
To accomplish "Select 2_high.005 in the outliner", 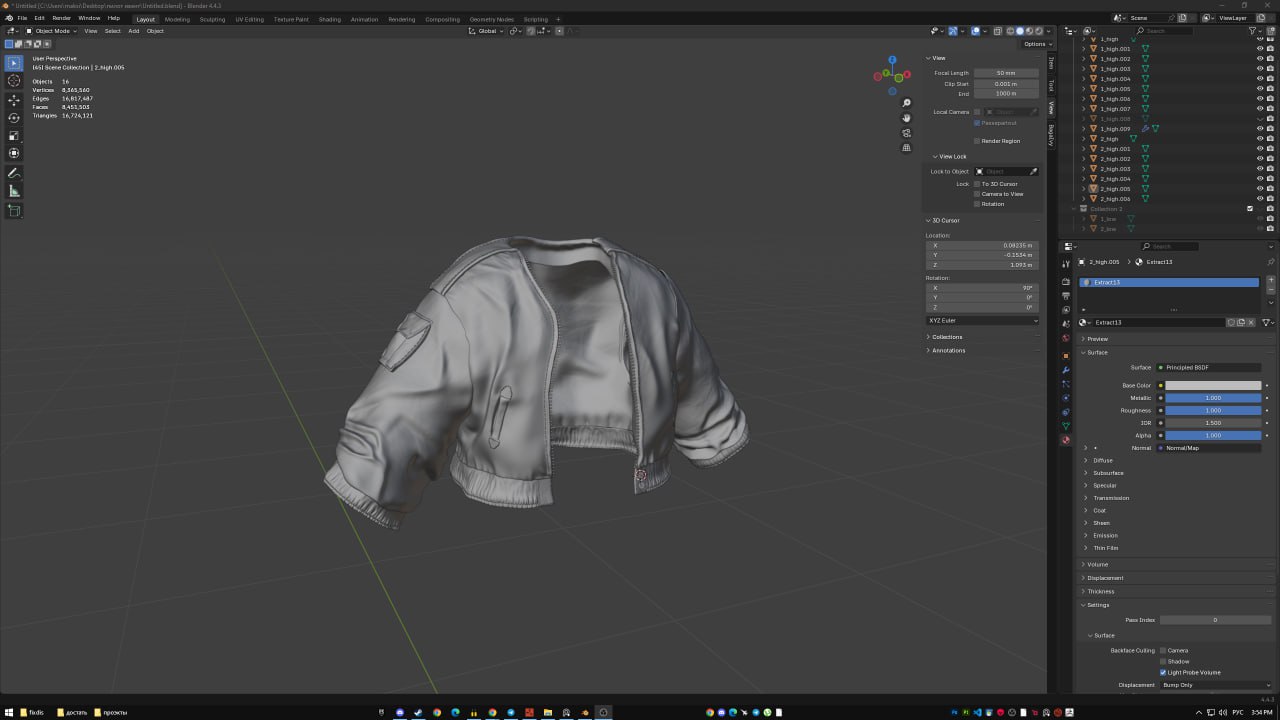I will tap(1115, 189).
